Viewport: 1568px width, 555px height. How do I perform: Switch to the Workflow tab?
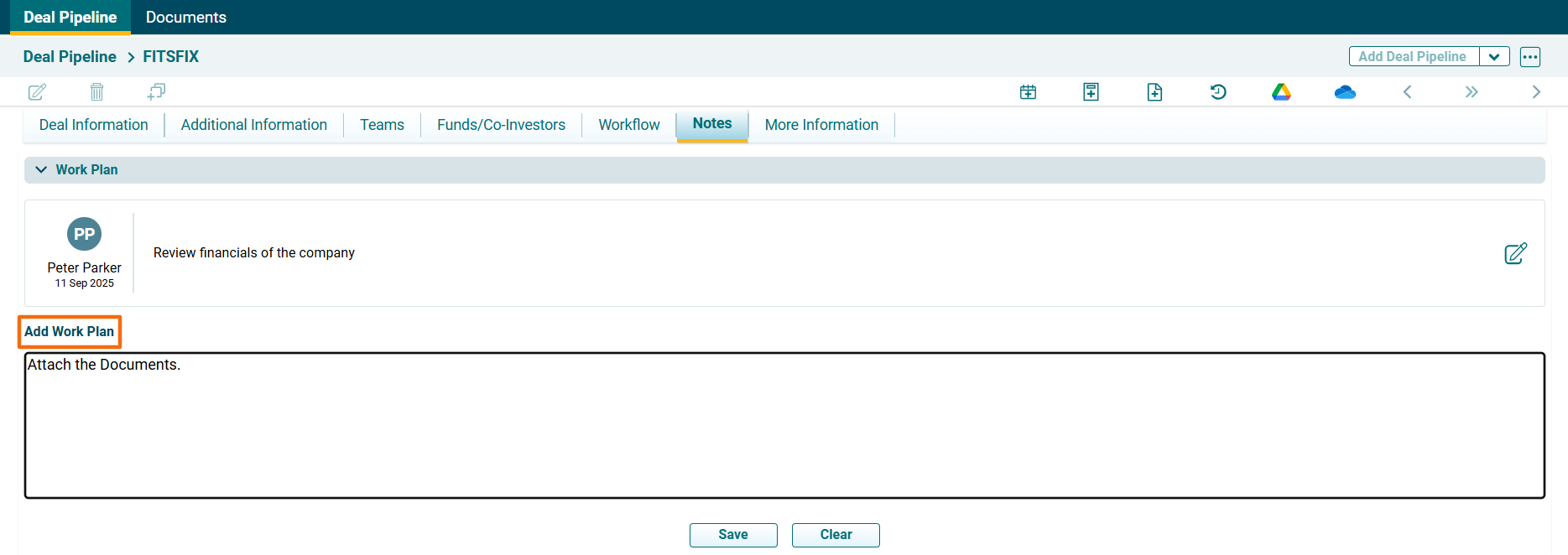click(x=628, y=125)
